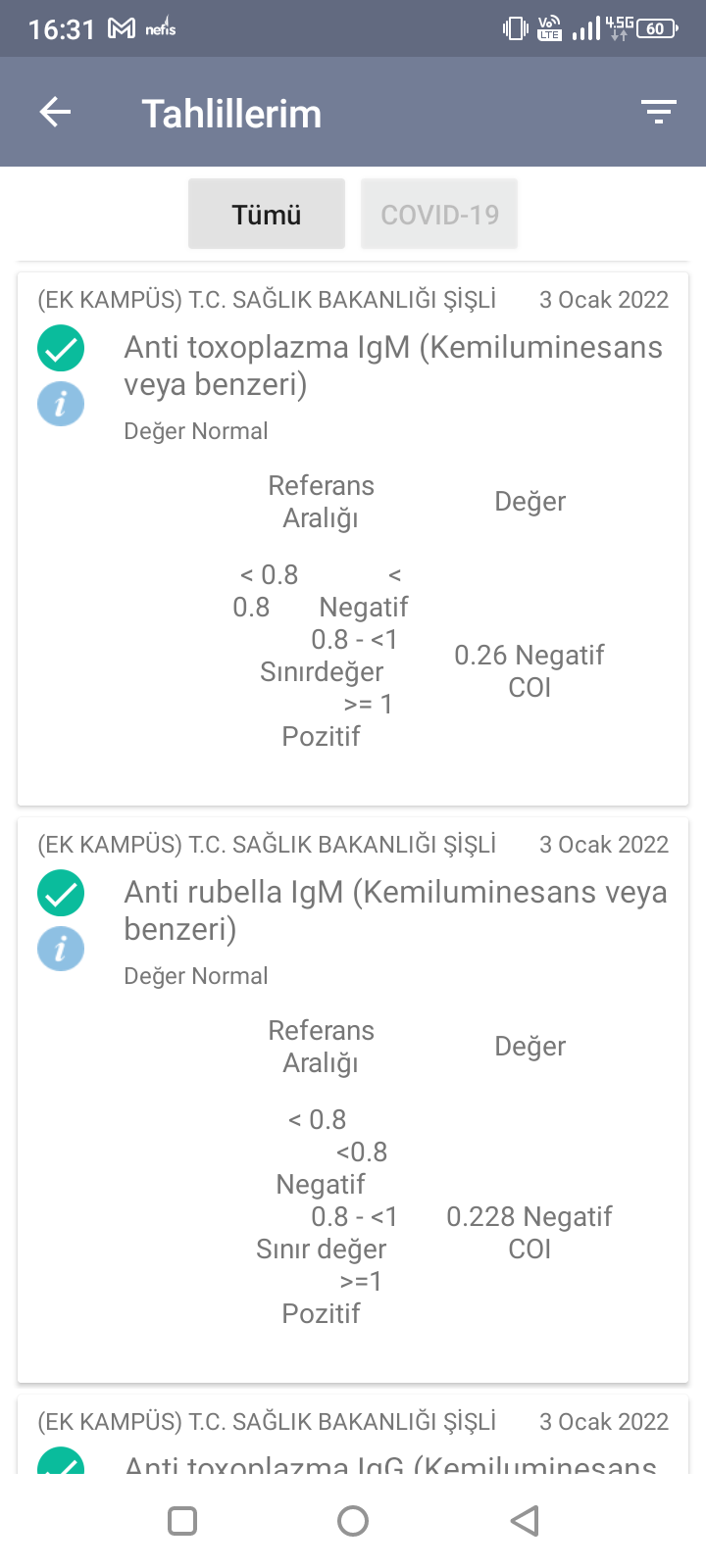Switch to the COVID-19 tab

tap(439, 214)
